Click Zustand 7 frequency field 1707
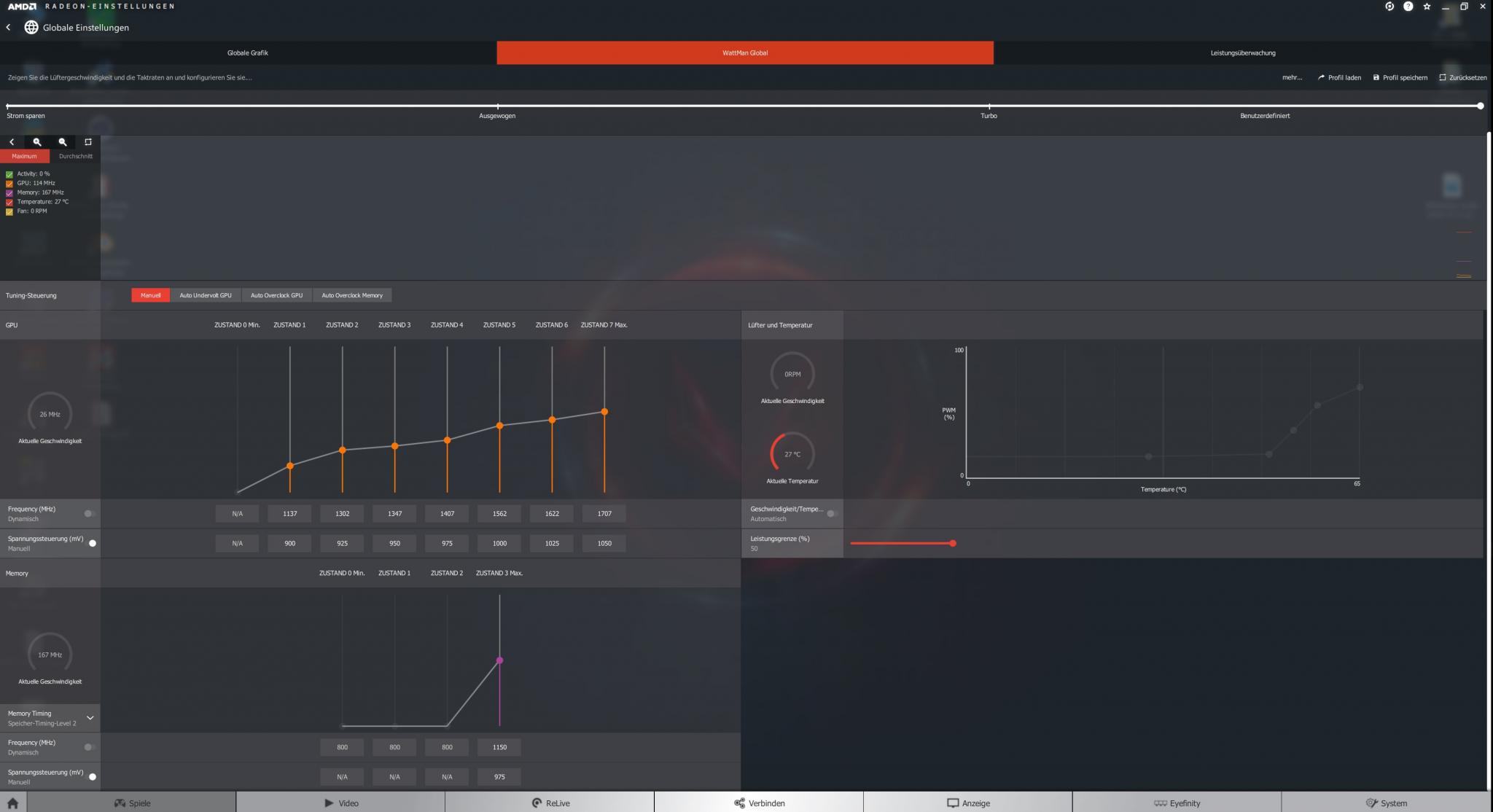The width and height of the screenshot is (1493, 812). pos(604,514)
